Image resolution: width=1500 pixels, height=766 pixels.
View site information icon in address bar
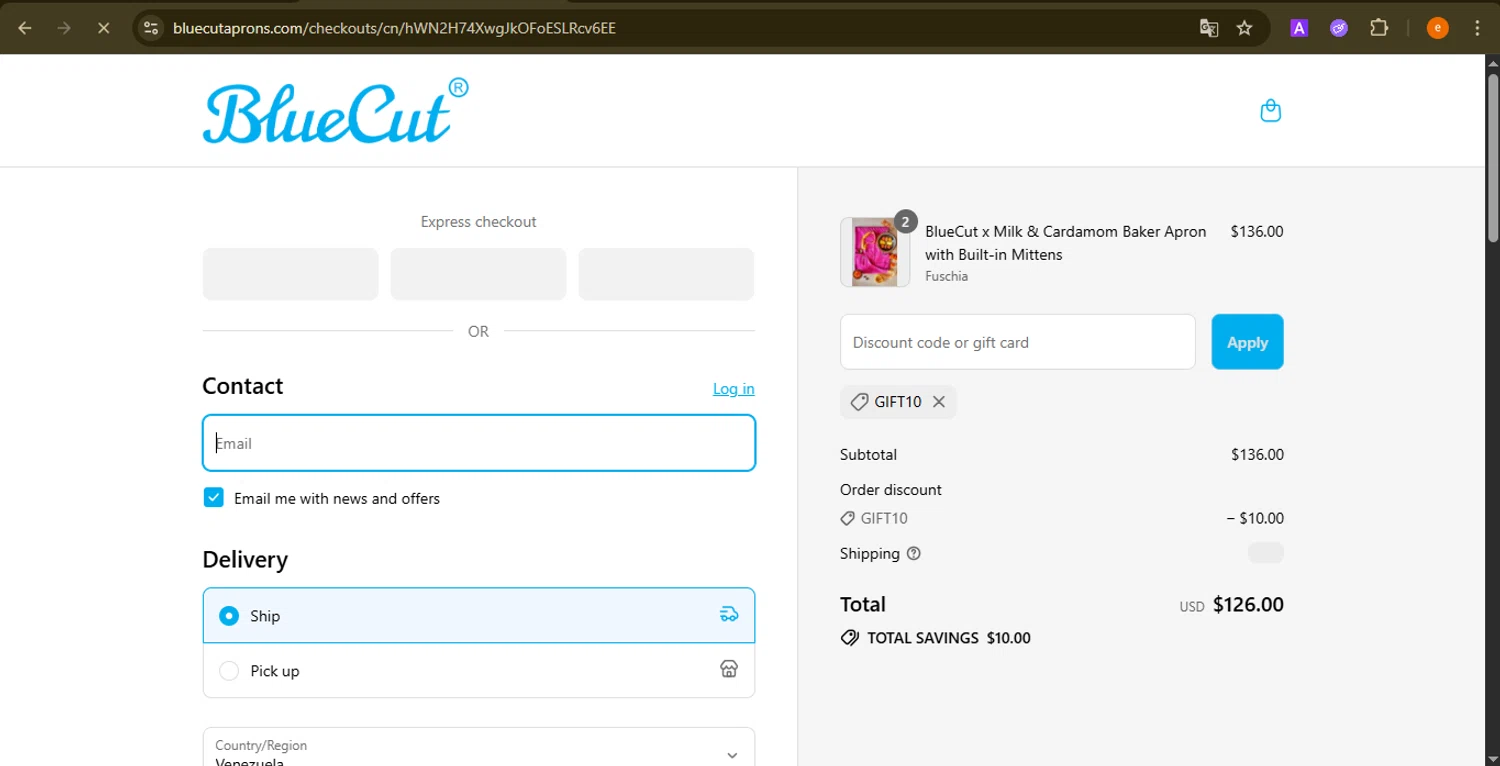pos(151,28)
